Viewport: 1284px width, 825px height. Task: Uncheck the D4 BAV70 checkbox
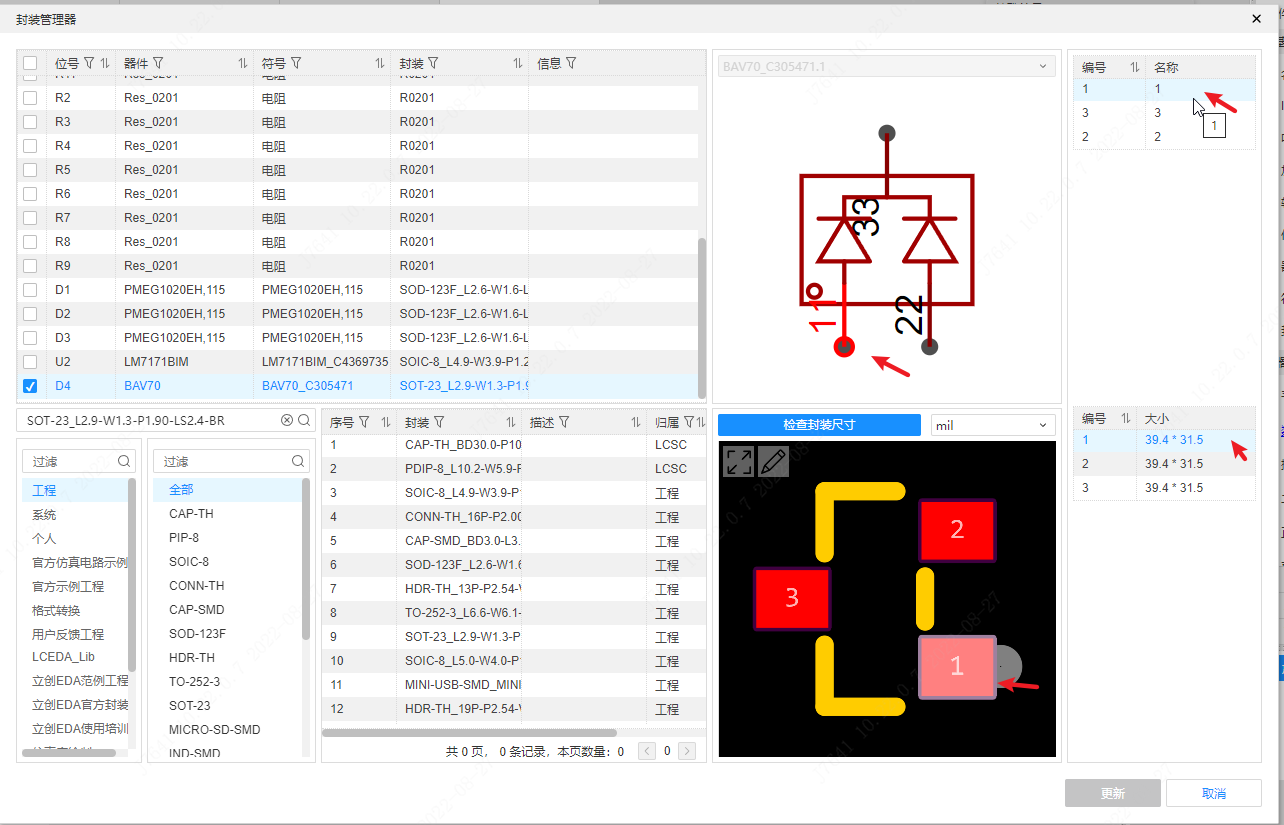point(30,386)
